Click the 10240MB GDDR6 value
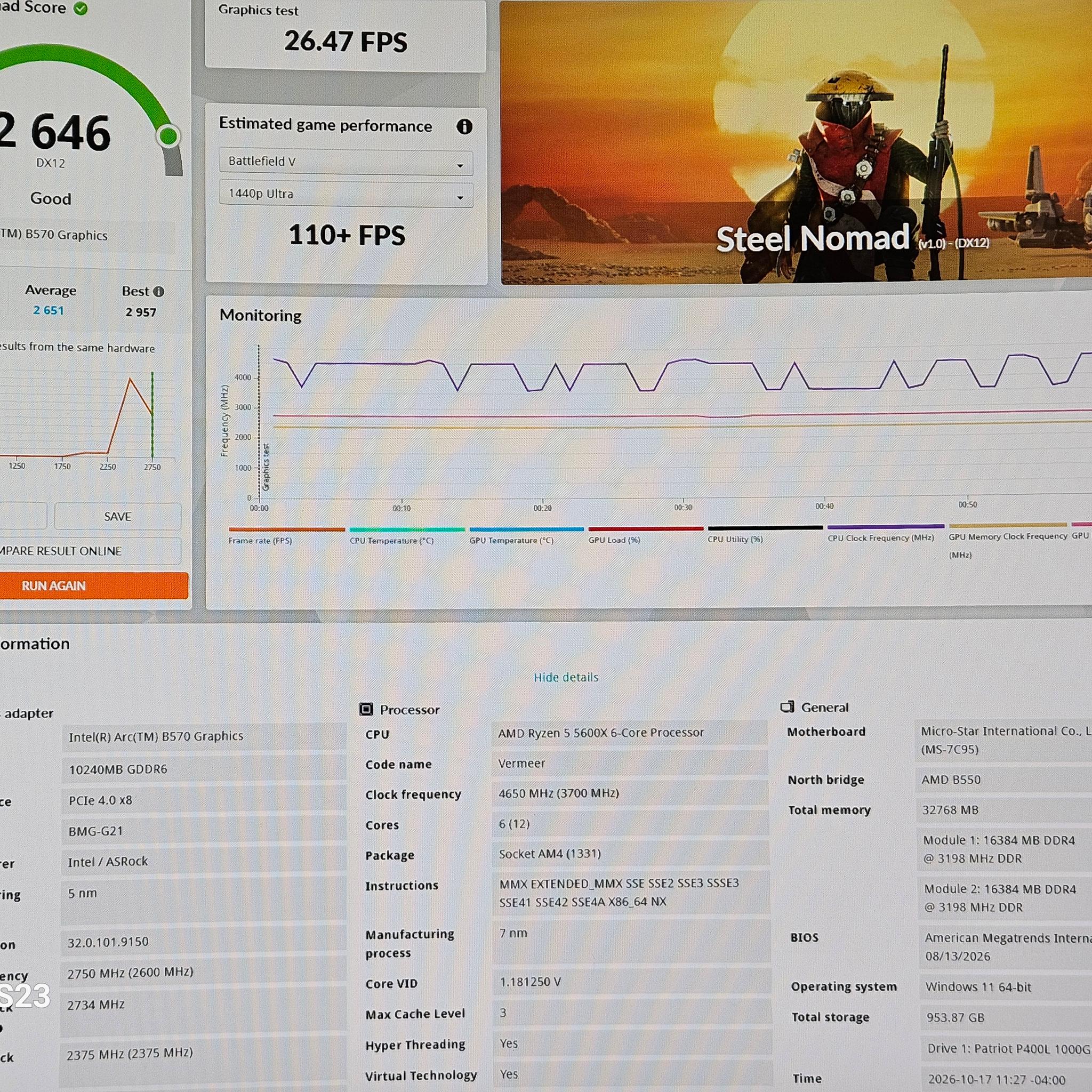The width and height of the screenshot is (1092, 1092). coord(204,769)
